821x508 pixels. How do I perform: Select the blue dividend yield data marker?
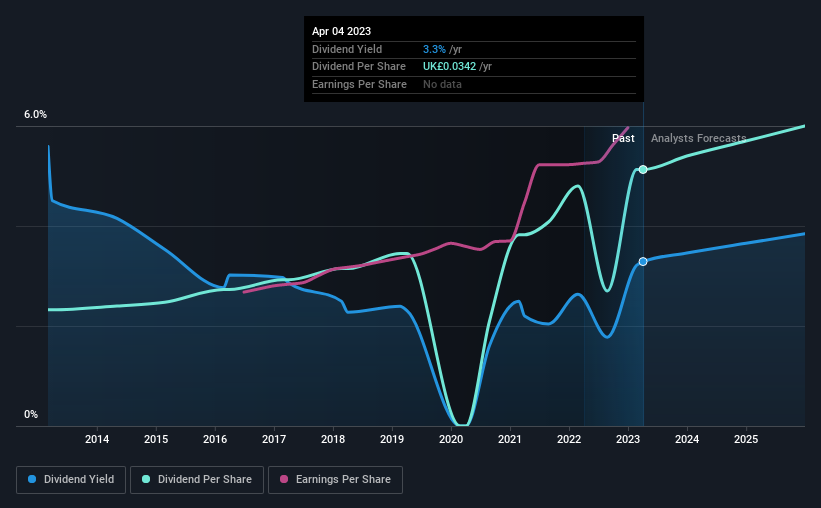click(643, 261)
